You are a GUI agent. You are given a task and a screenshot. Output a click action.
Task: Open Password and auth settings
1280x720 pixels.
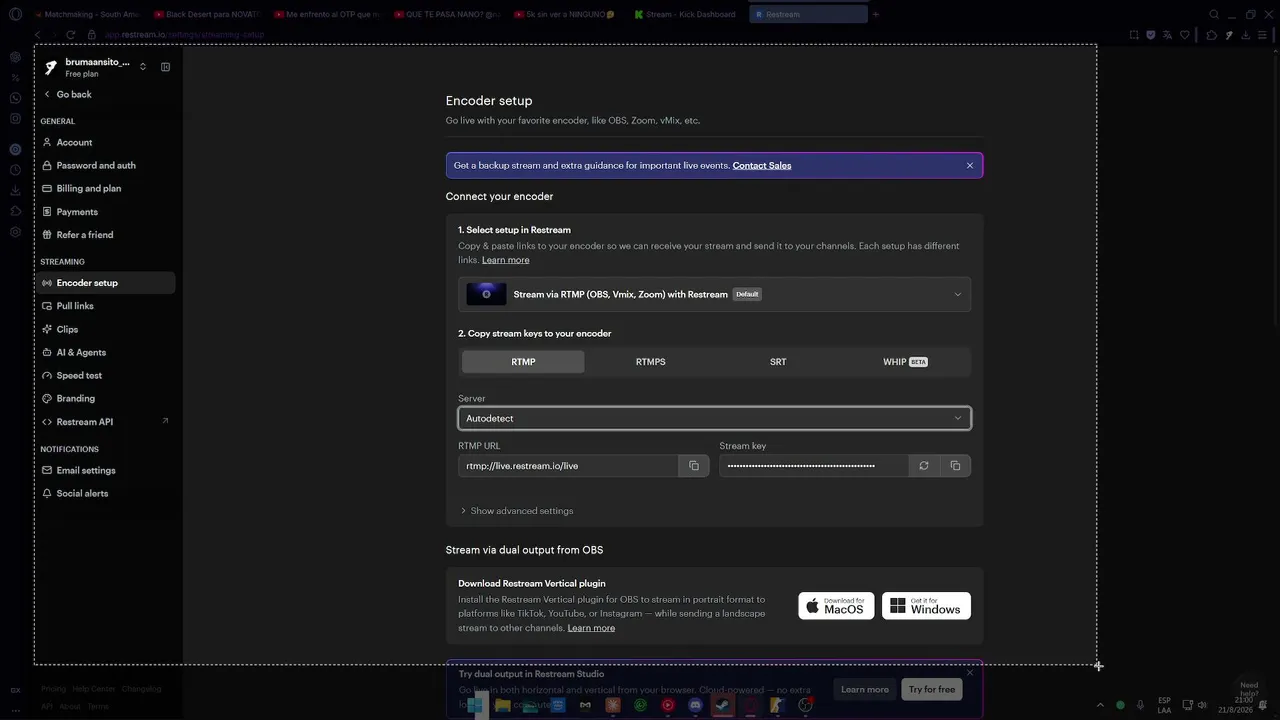(x=106, y=166)
